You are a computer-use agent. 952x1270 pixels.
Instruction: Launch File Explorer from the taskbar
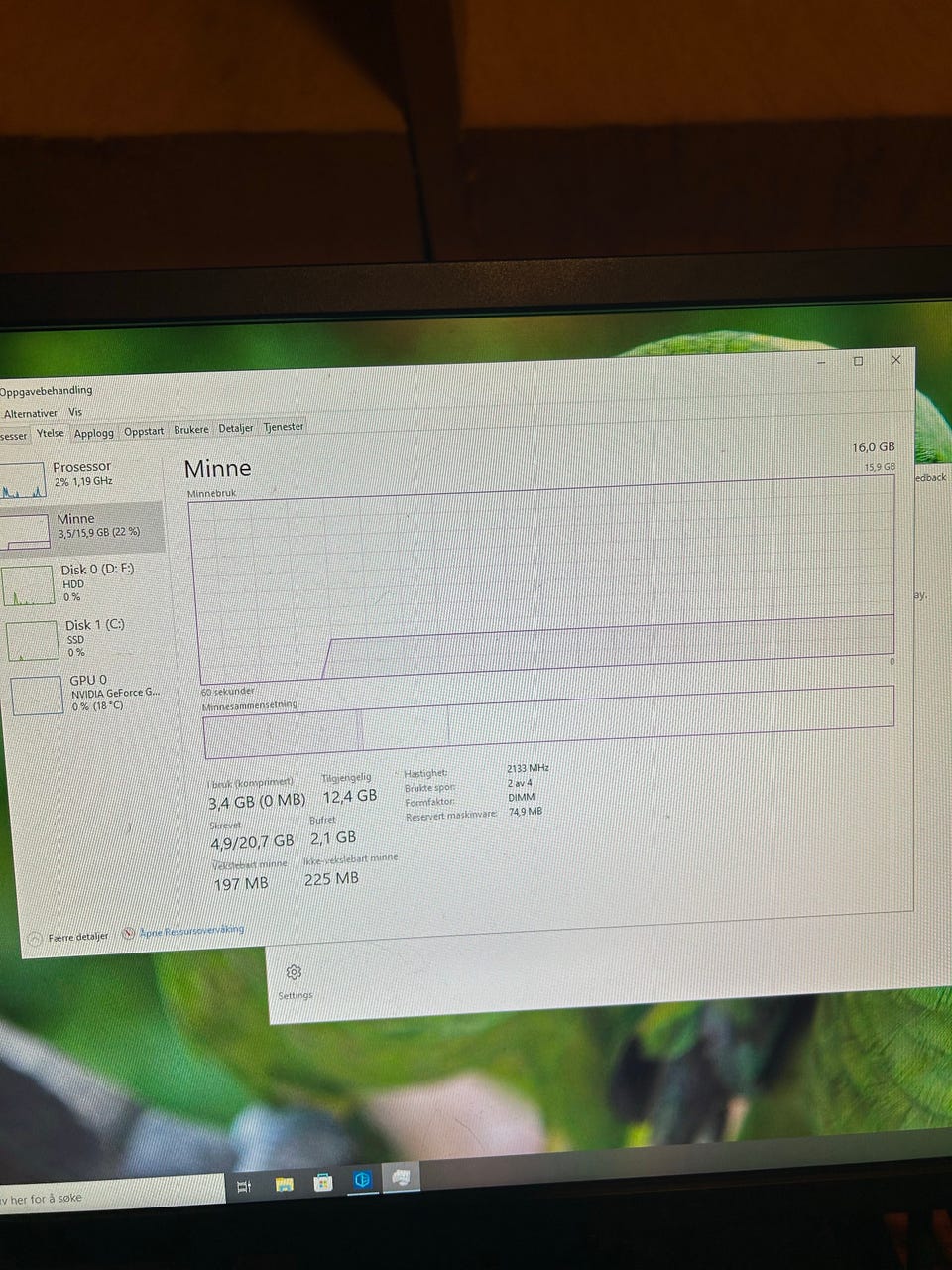[x=285, y=1184]
